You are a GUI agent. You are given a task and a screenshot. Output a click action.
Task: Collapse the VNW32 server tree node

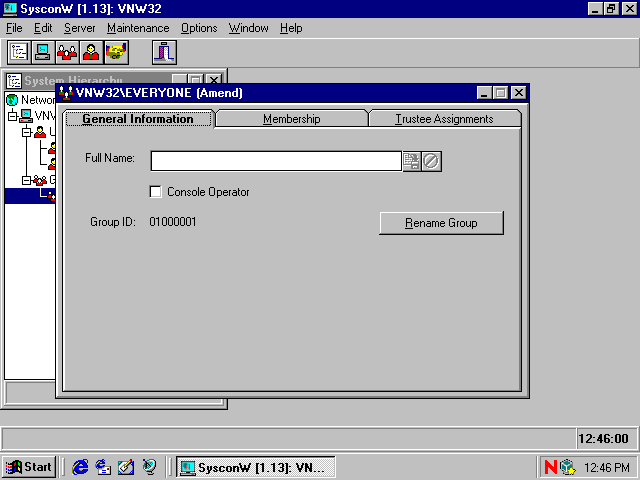pyautogui.click(x=13, y=116)
